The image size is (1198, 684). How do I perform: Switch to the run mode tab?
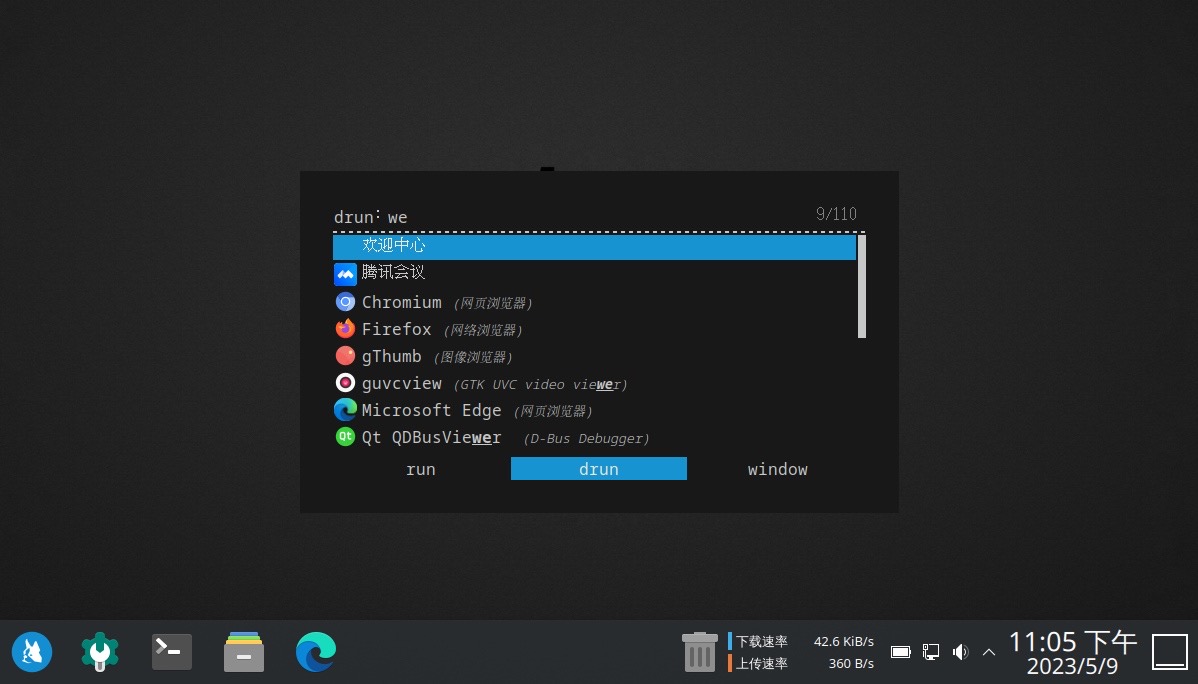[421, 469]
